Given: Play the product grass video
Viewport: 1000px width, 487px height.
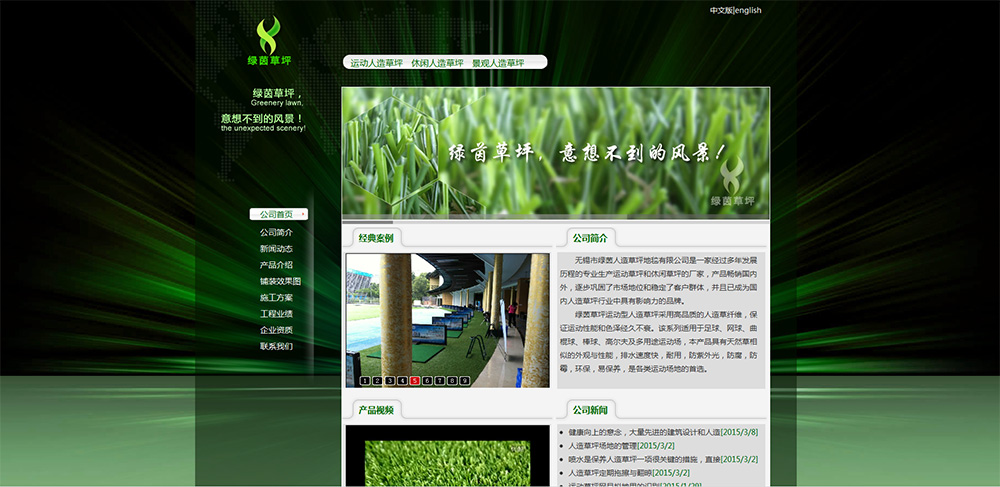Looking at the screenshot, I should click(x=448, y=456).
